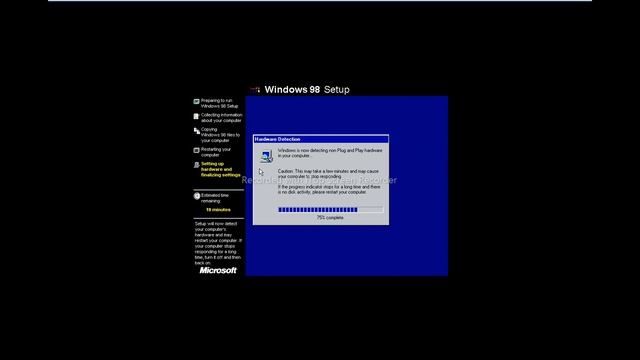The image size is (640, 360).
Task: Click the "Caution: This may take a few minutes" text
Action: [x=328, y=174]
